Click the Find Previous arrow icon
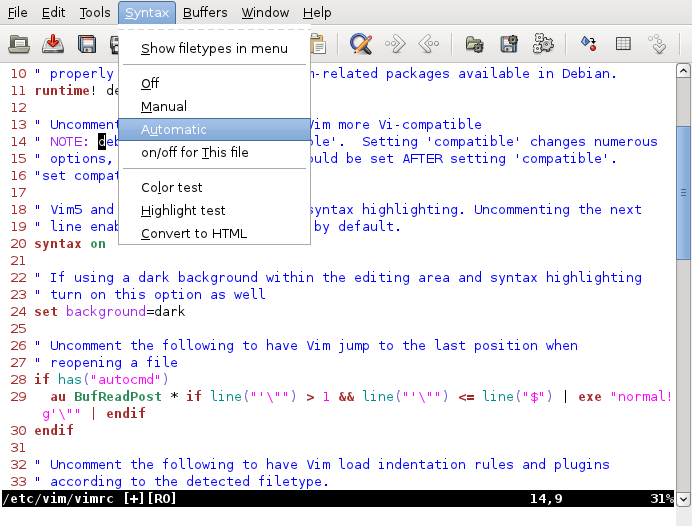This screenshot has width=692, height=526. [x=428, y=44]
